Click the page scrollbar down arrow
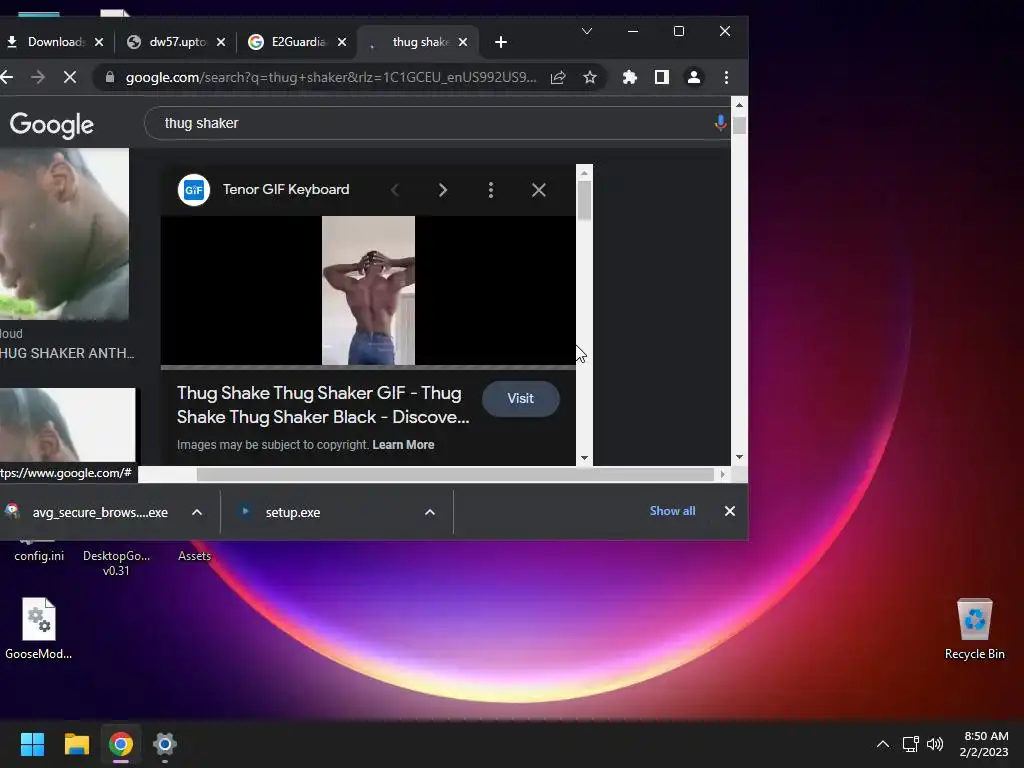 [739, 457]
